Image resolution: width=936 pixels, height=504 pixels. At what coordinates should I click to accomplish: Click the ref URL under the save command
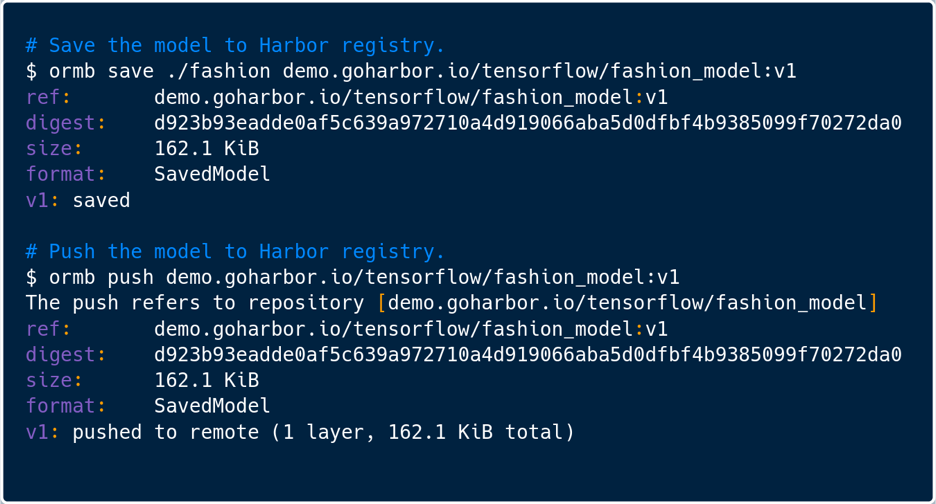click(x=410, y=97)
